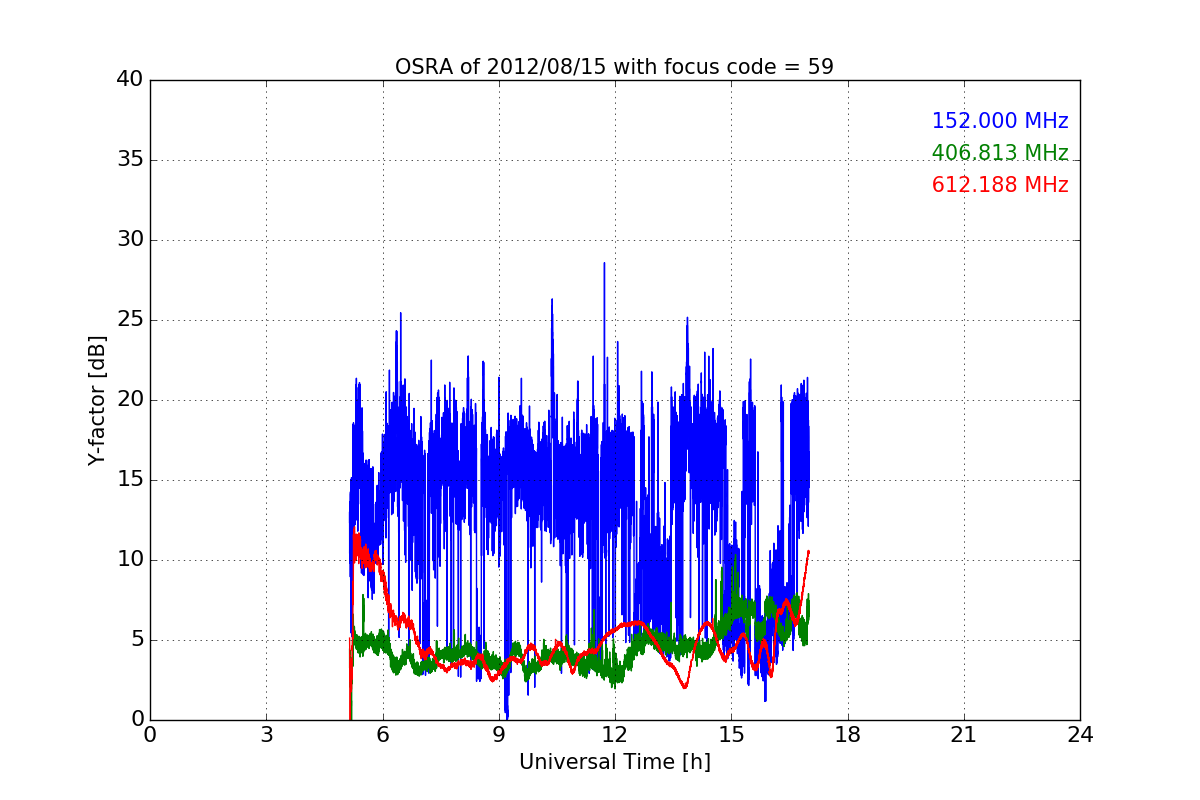
Task: Click the 'Universal Time [h]' axis label
Action: [614, 762]
